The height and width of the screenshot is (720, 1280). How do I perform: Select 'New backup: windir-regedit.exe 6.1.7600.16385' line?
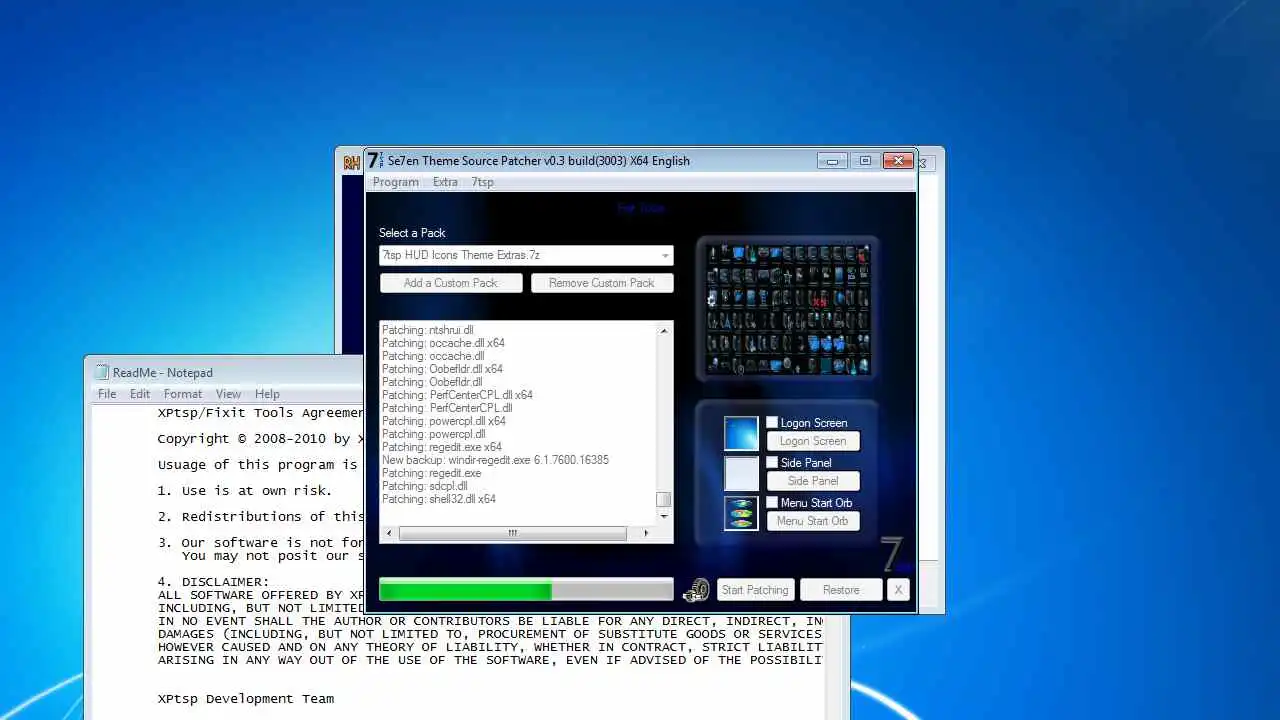click(x=495, y=460)
